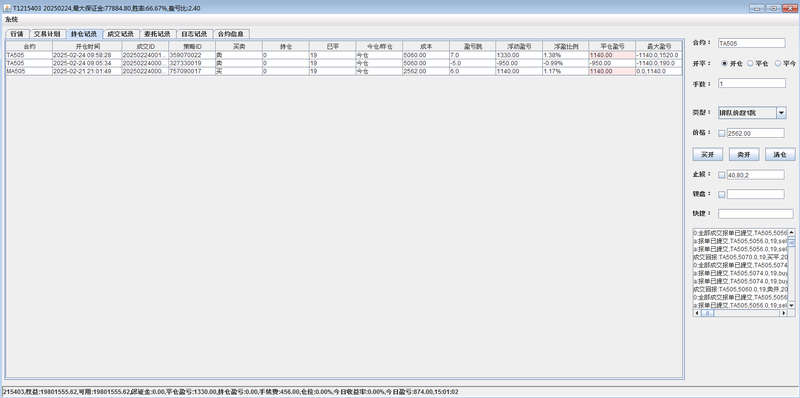Switch to the 成交记录 tab
The image size is (800, 398).
click(120, 34)
